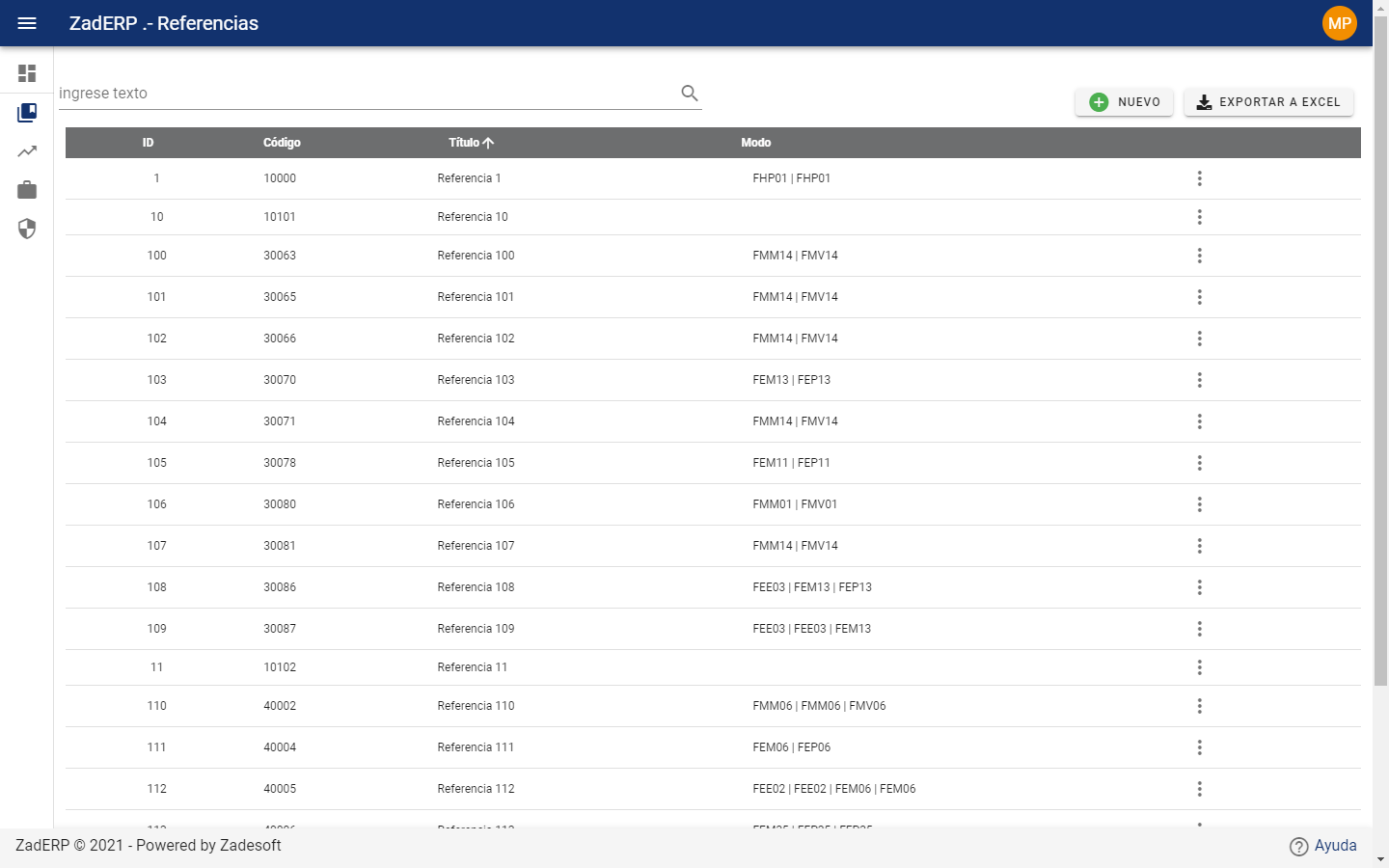The height and width of the screenshot is (868, 1389).
Task: Click code cell 10000
Action: point(280,178)
